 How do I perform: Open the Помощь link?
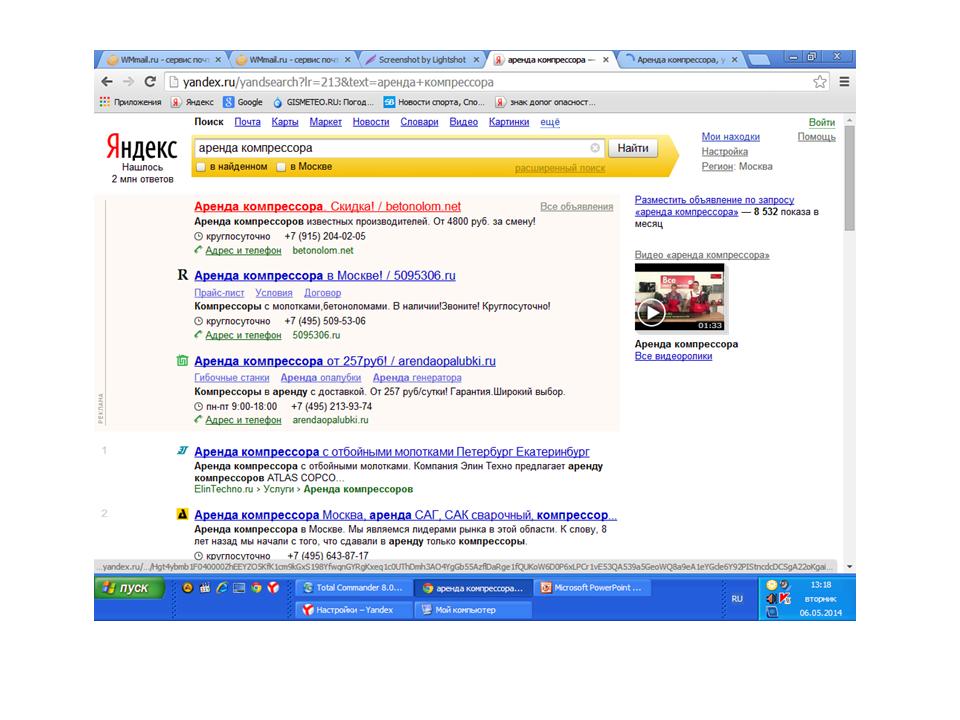[x=816, y=137]
